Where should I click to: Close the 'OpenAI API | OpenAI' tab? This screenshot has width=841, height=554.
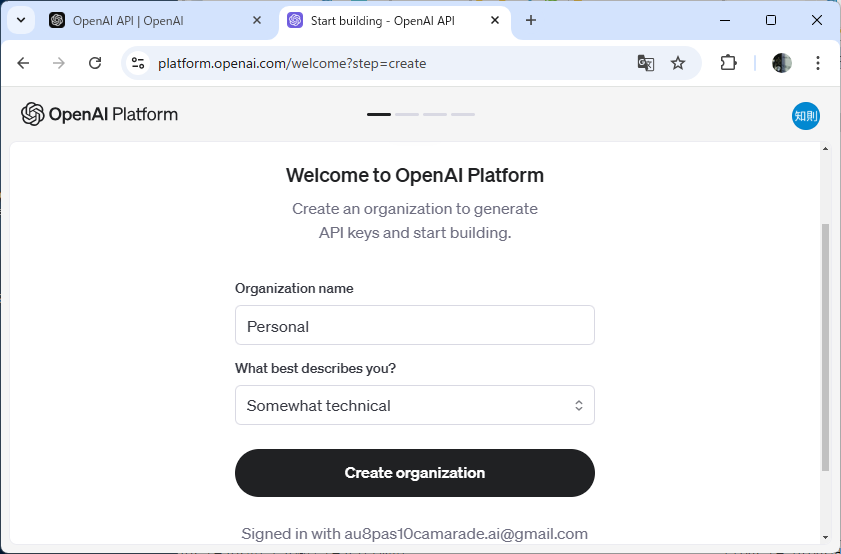257,20
